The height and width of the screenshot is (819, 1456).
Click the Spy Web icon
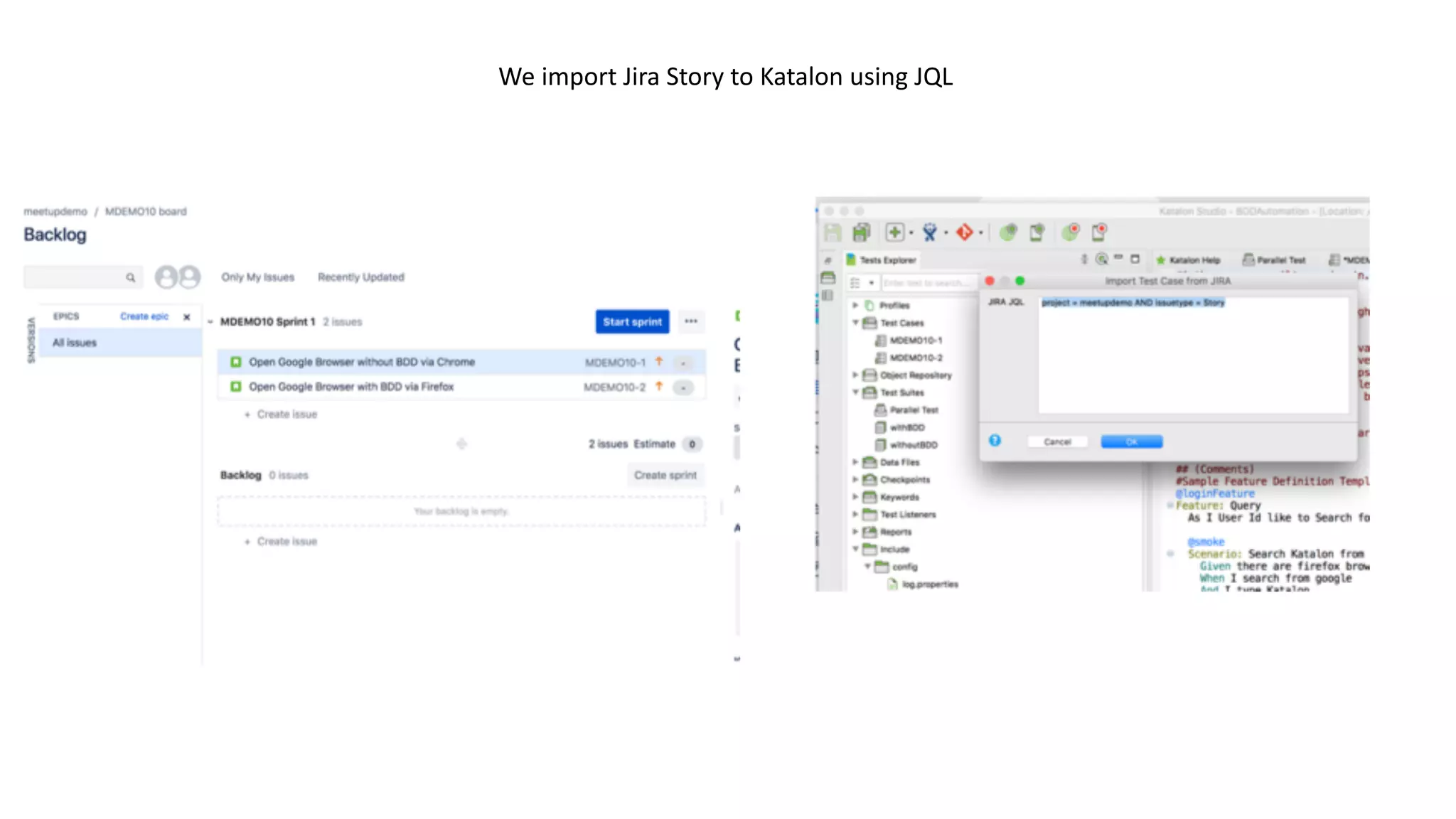click(1008, 232)
